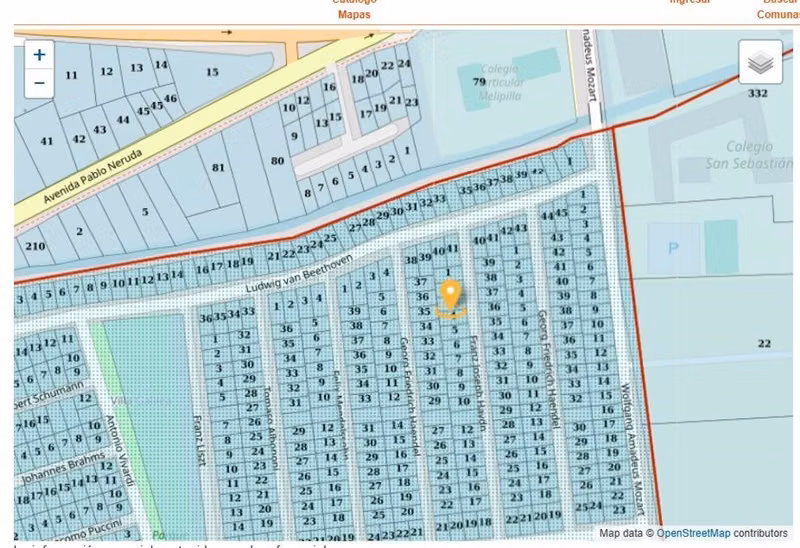Select the Ludwig van Beethoven street label
Screen dimensions: 800x548
(x=299, y=273)
